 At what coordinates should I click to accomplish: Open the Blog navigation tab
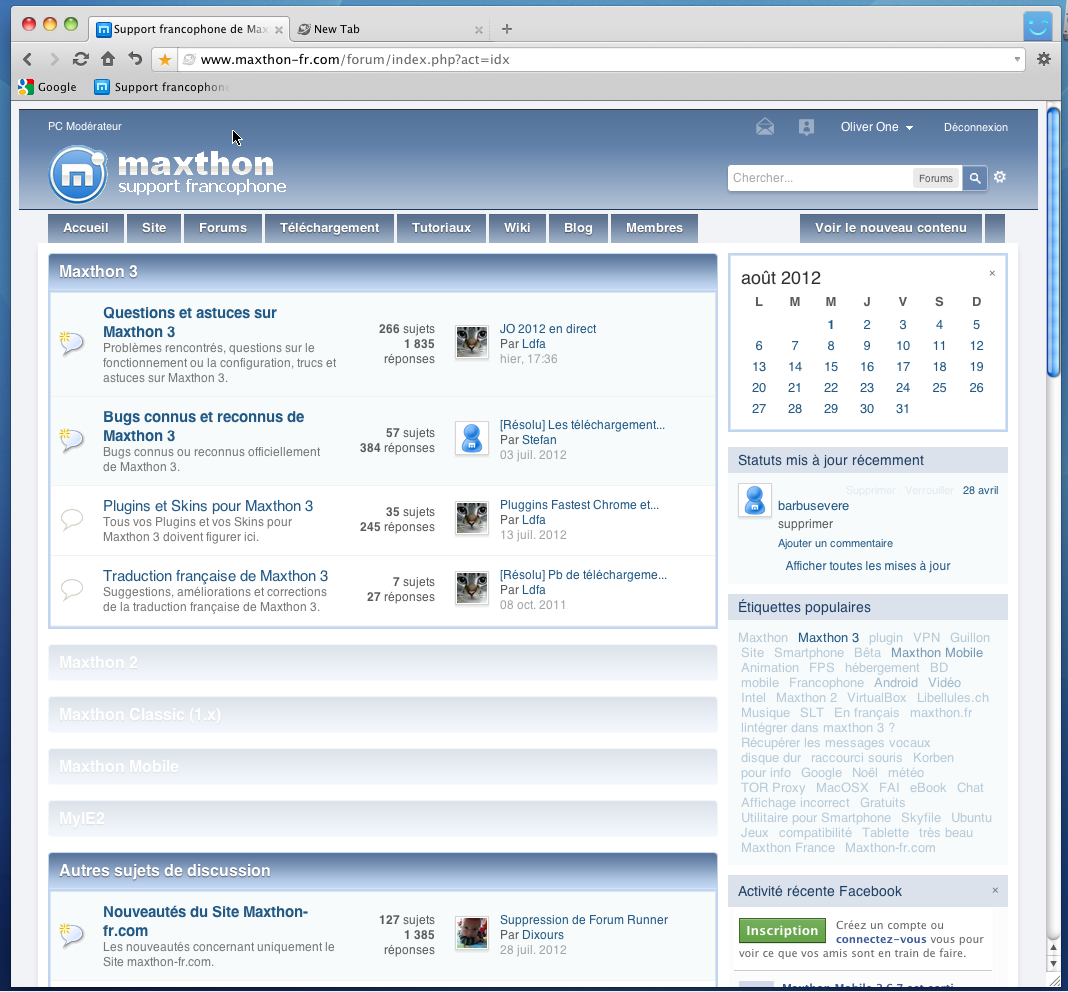(x=578, y=228)
